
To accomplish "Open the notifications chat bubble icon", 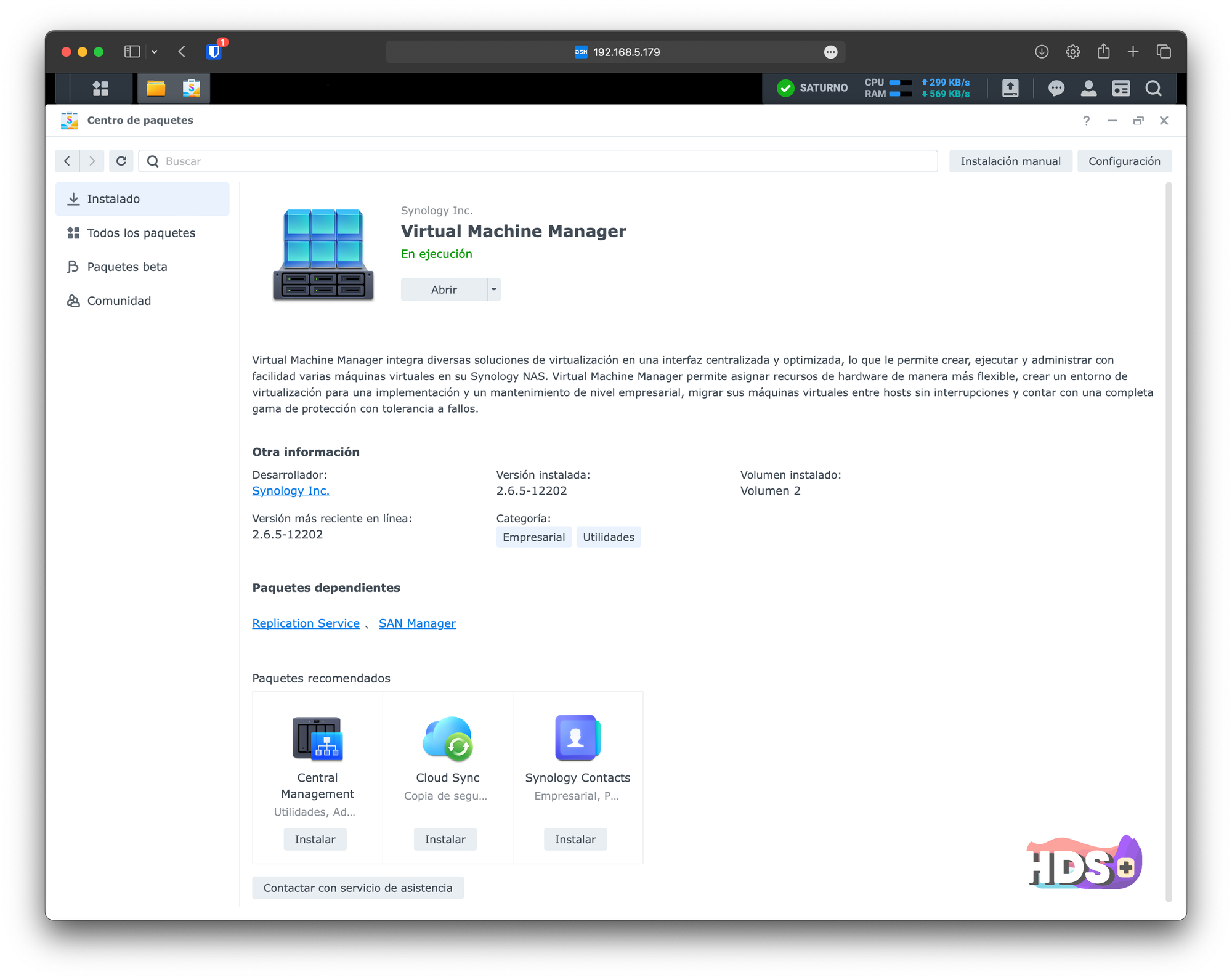I will [x=1056, y=89].
